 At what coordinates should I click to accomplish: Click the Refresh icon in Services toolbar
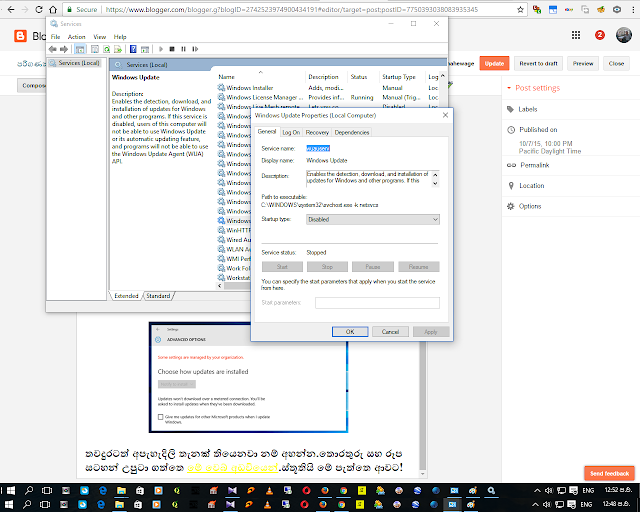click(x=107, y=49)
